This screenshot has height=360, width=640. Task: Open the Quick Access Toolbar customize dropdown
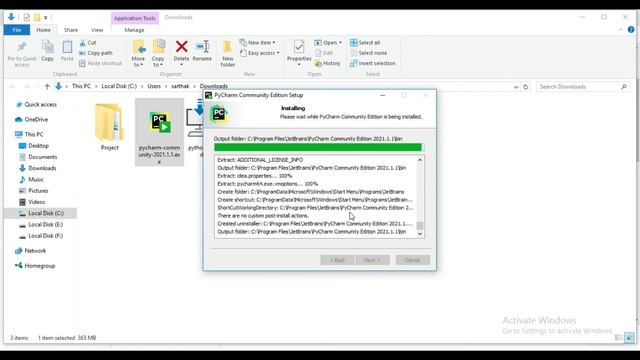(x=46, y=18)
